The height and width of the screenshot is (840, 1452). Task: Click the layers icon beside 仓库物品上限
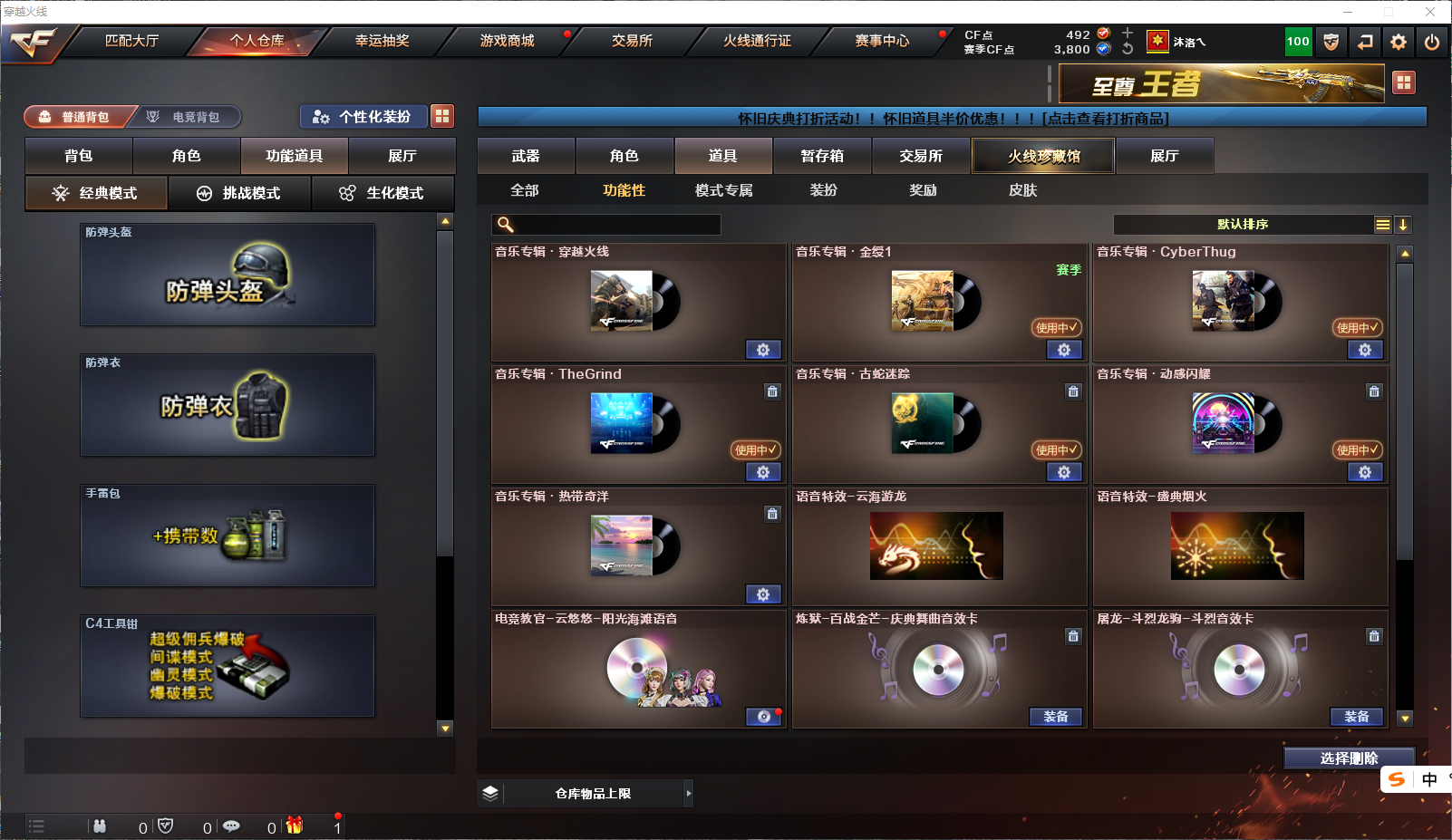490,793
